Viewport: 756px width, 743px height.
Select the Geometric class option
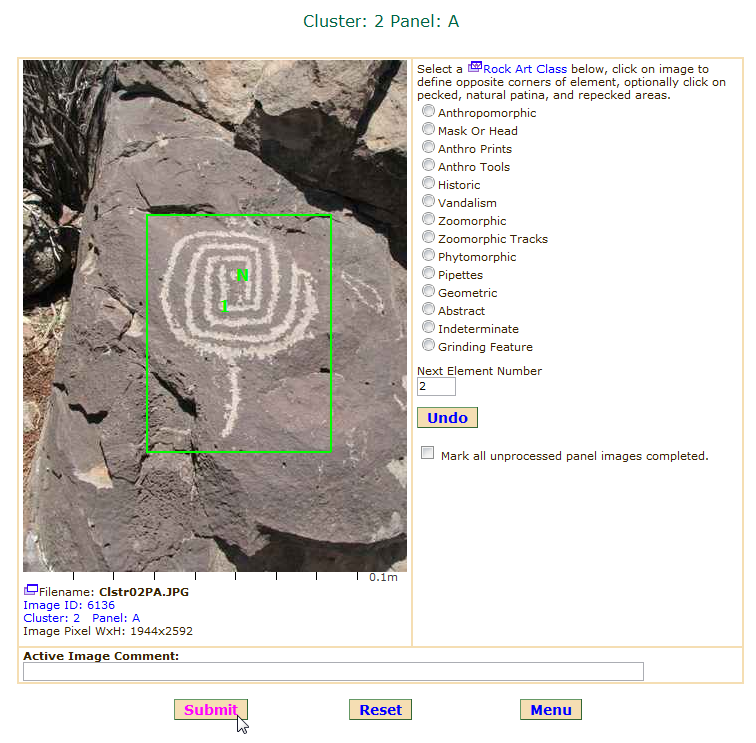[429, 292]
